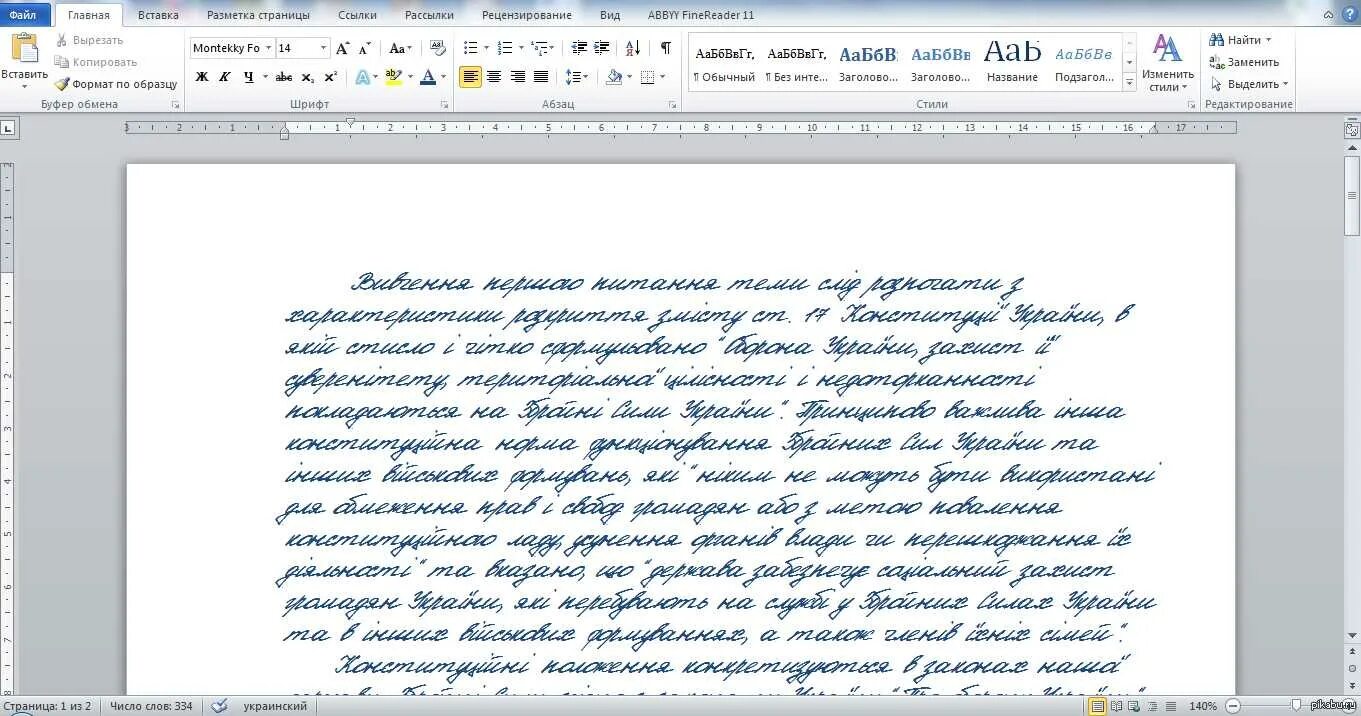Align text left
The height and width of the screenshot is (716, 1361).
tap(470, 77)
